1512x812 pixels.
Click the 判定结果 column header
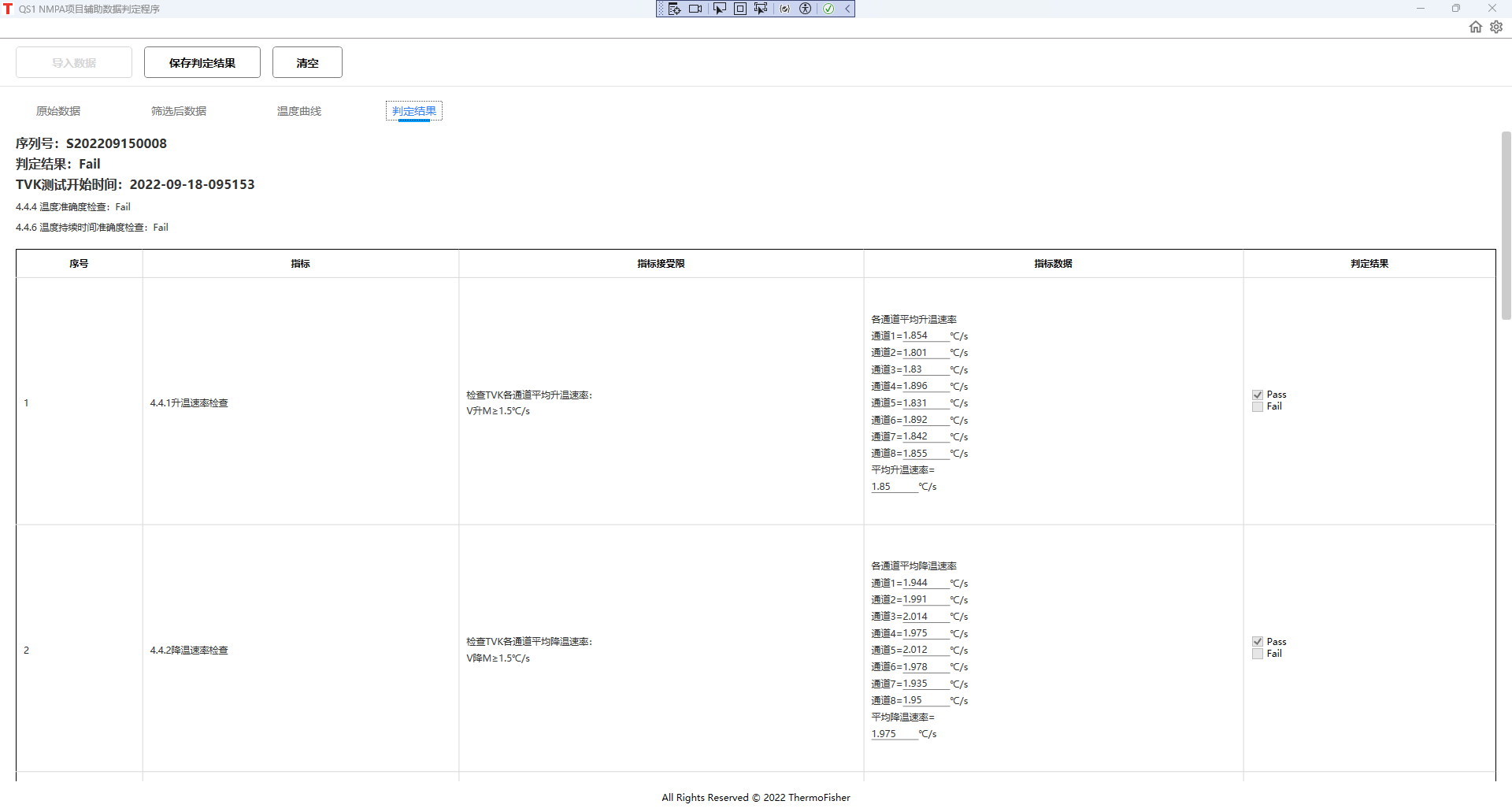1369,264
